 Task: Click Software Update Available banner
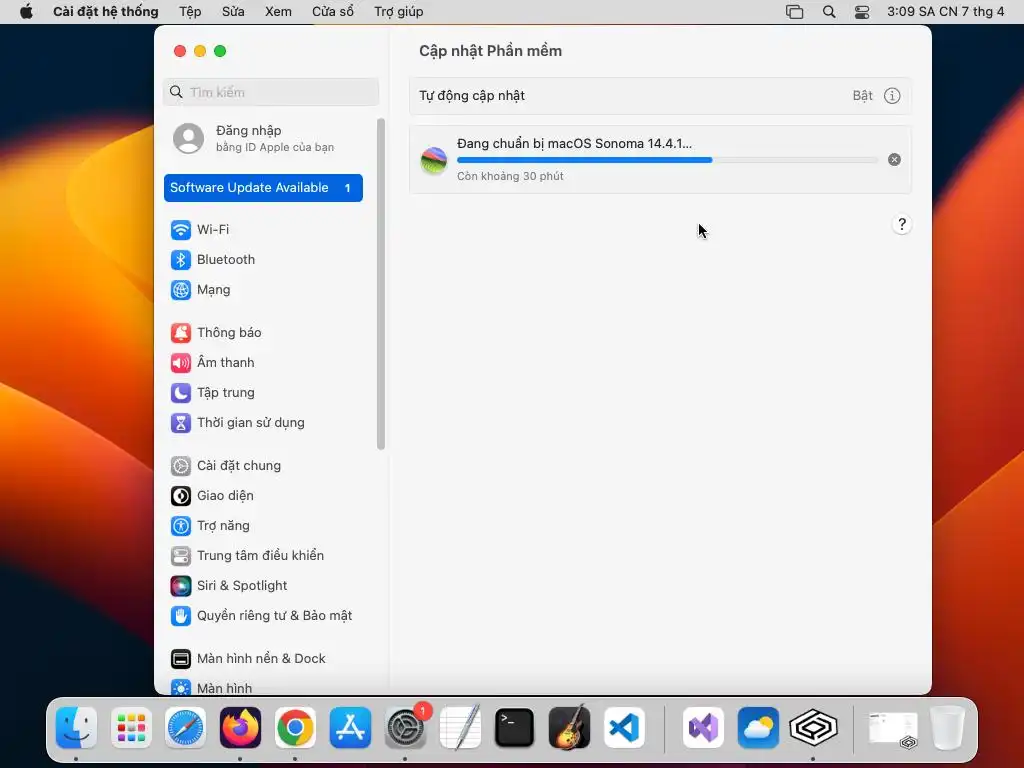(x=263, y=188)
